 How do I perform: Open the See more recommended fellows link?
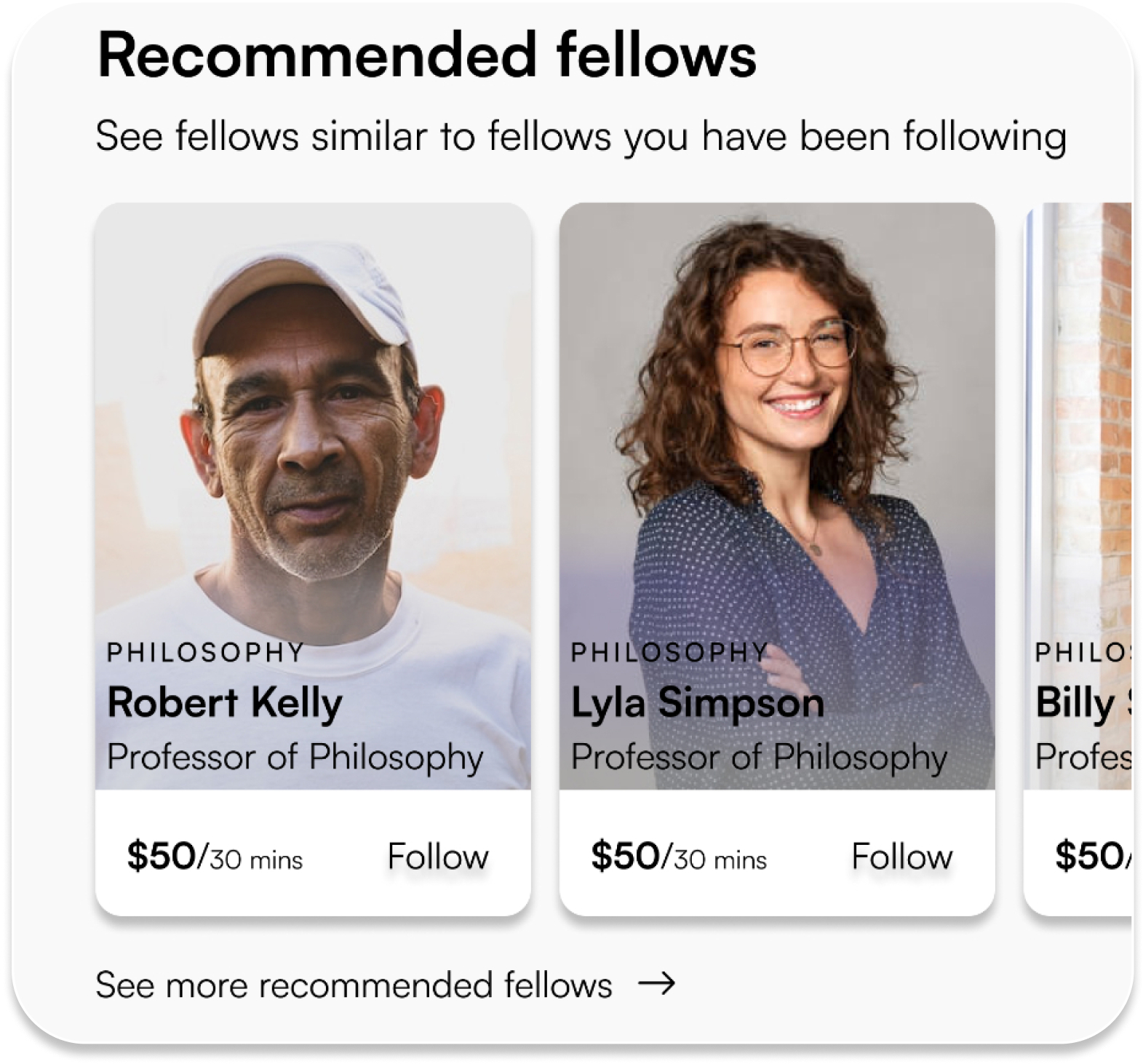[x=354, y=985]
